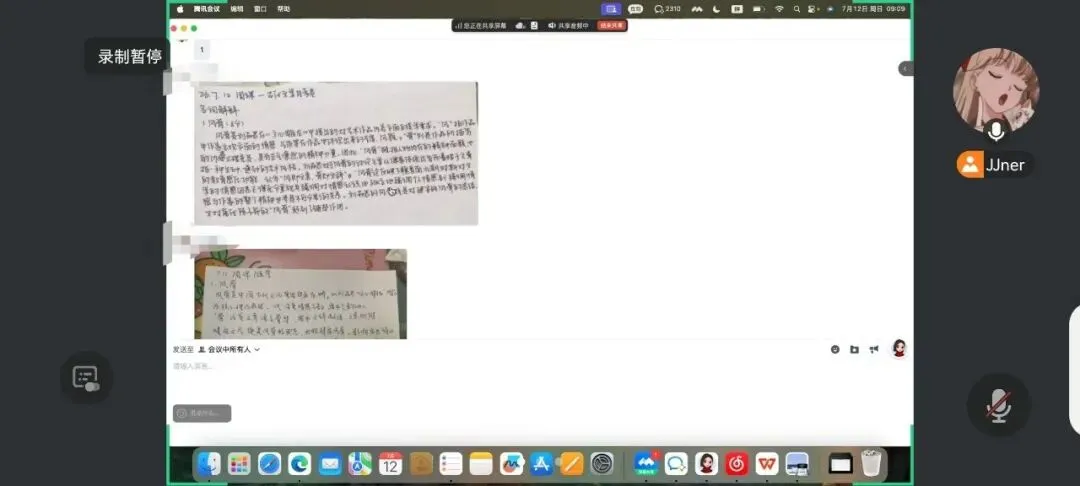This screenshot has width=1080, height=486.
Task: Click the send file folder icon
Action: 854,350
